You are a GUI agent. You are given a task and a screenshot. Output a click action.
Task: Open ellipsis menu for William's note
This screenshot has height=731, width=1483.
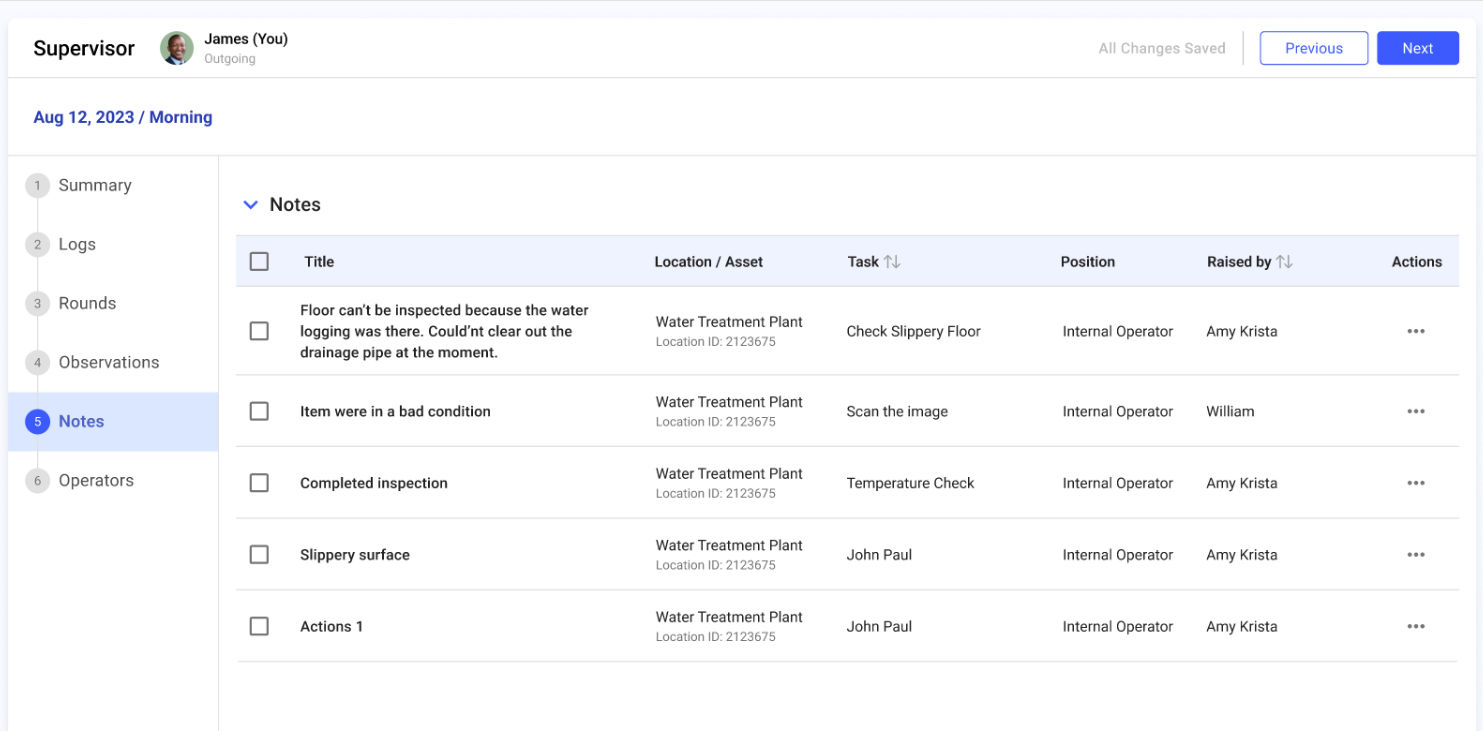1415,411
